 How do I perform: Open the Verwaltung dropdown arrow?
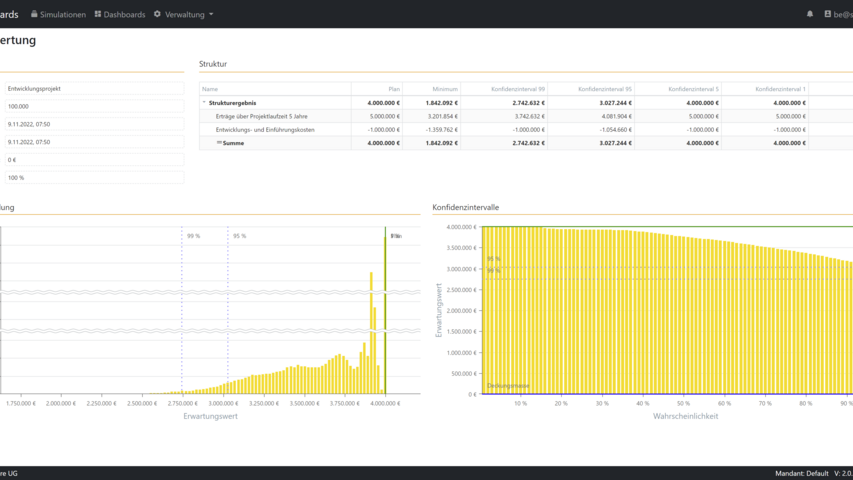(211, 15)
